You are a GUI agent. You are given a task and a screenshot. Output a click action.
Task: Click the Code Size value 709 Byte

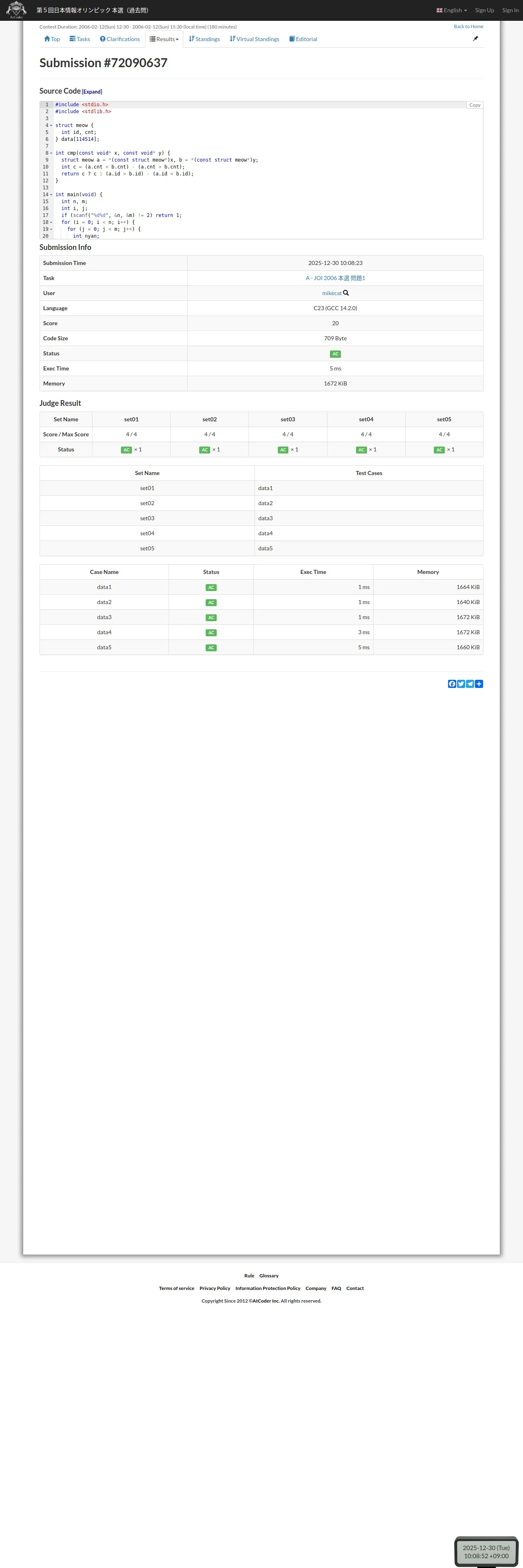336,338
